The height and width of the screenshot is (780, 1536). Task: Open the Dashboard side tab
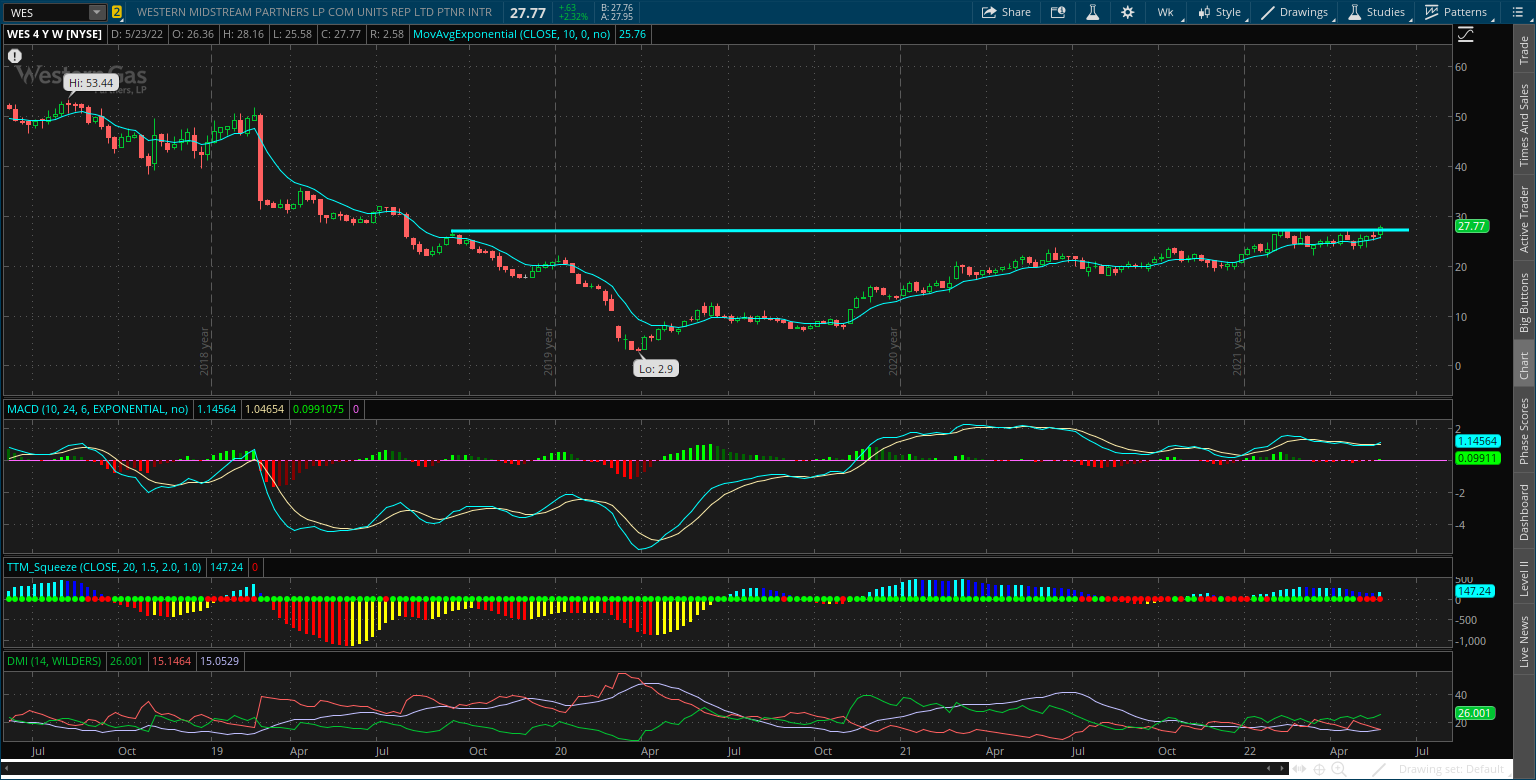(x=1524, y=512)
